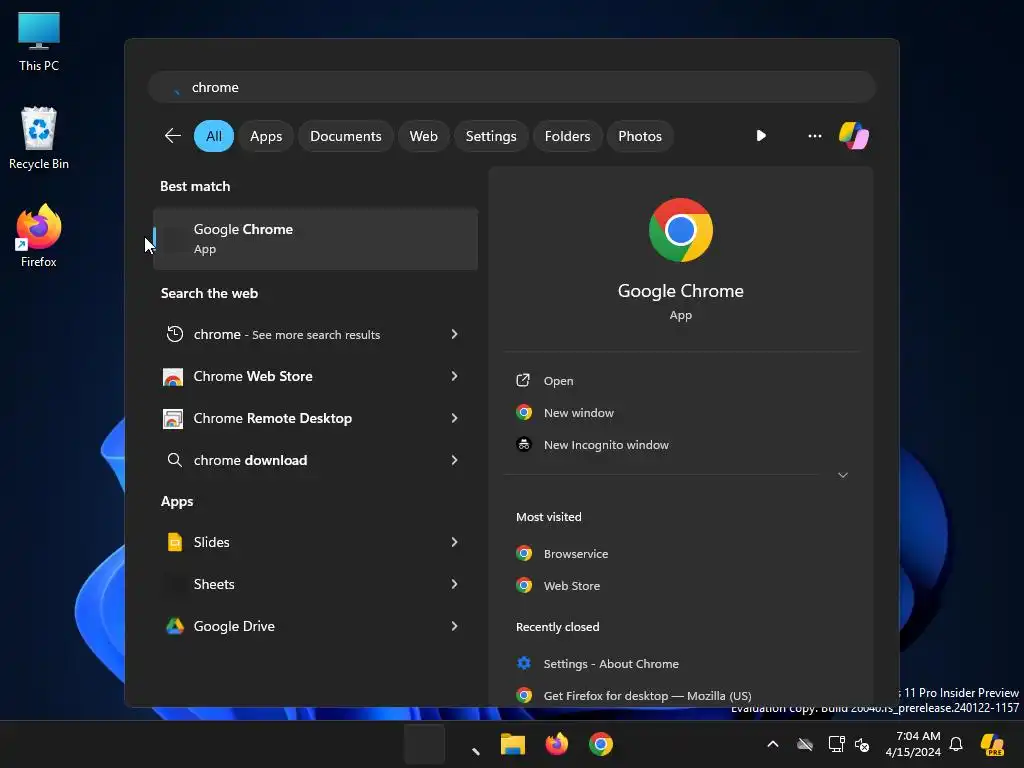Open File Explorer from the taskbar
The width and height of the screenshot is (1024, 768).
point(513,744)
